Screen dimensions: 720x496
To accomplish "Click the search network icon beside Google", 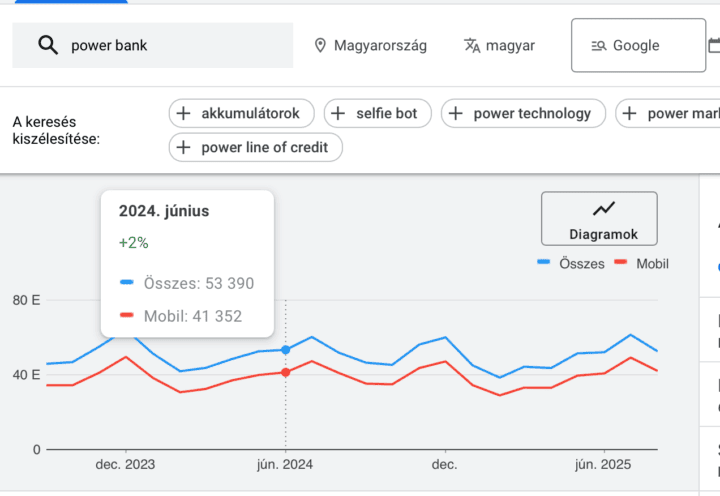I will [599, 45].
